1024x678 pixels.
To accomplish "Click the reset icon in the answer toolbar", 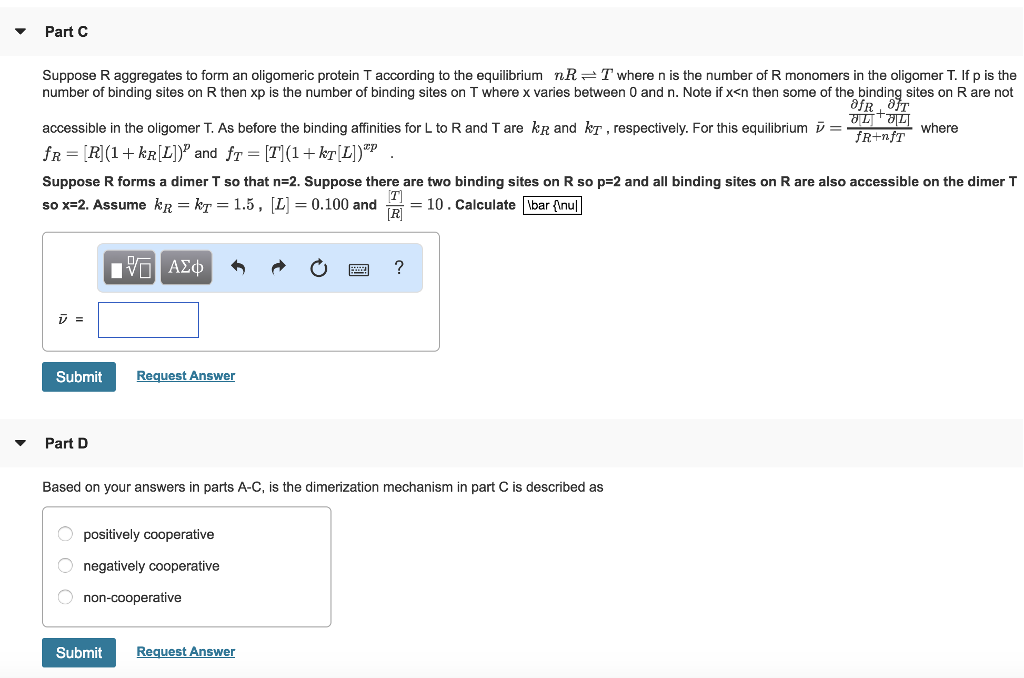I will (x=318, y=267).
